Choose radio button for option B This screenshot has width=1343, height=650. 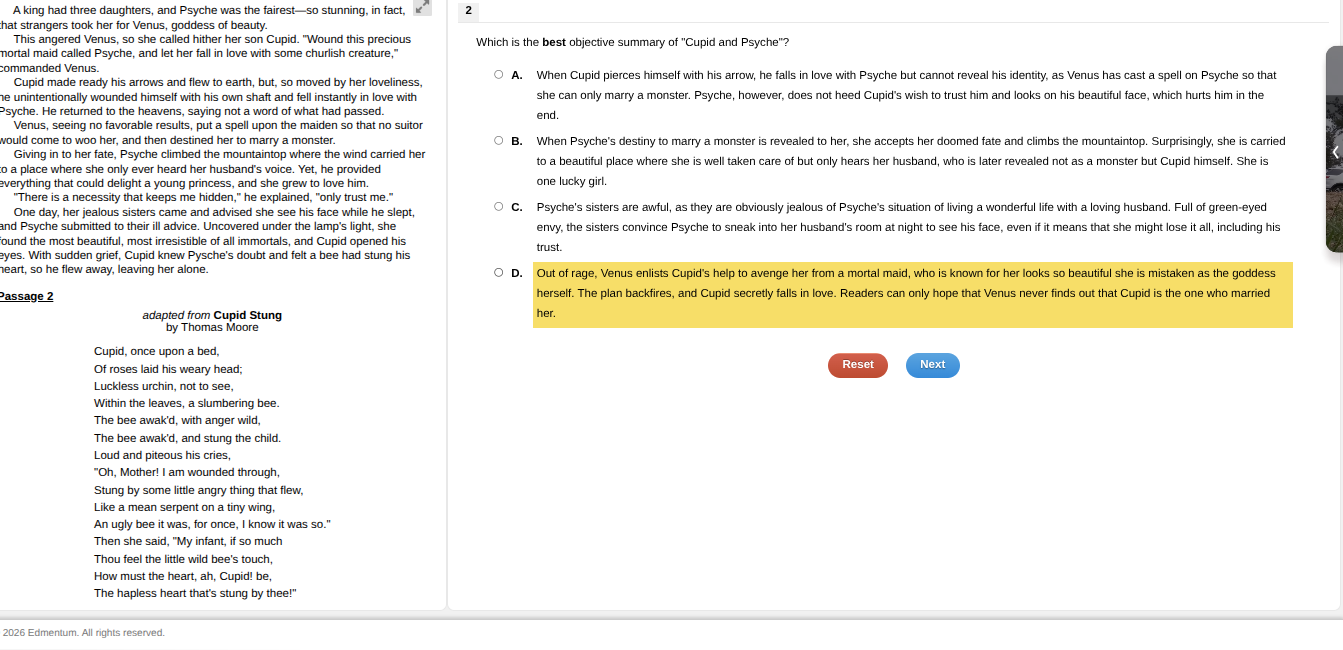point(498,141)
